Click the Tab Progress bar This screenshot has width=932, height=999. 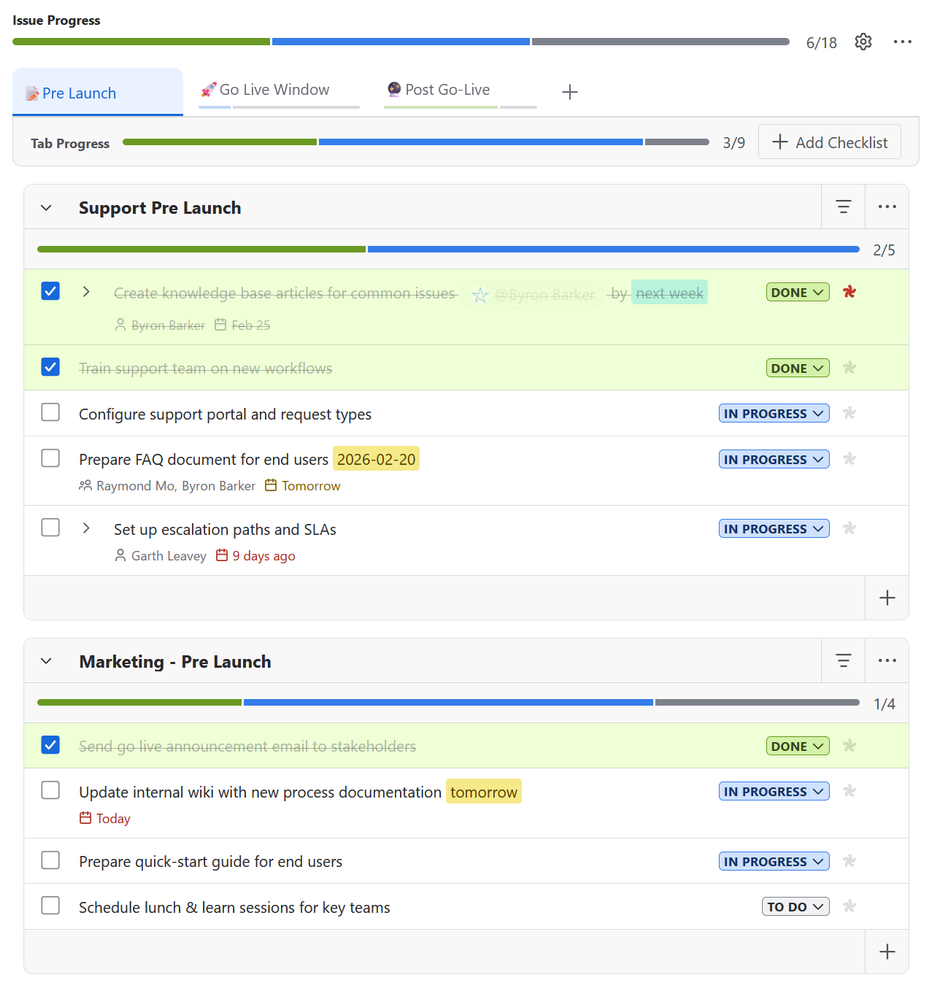[x=416, y=142]
